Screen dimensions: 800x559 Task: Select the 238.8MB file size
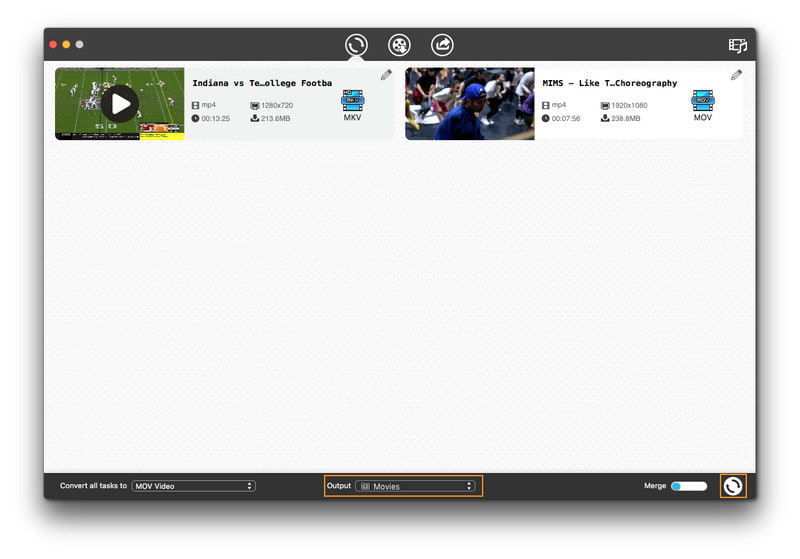[x=626, y=118]
